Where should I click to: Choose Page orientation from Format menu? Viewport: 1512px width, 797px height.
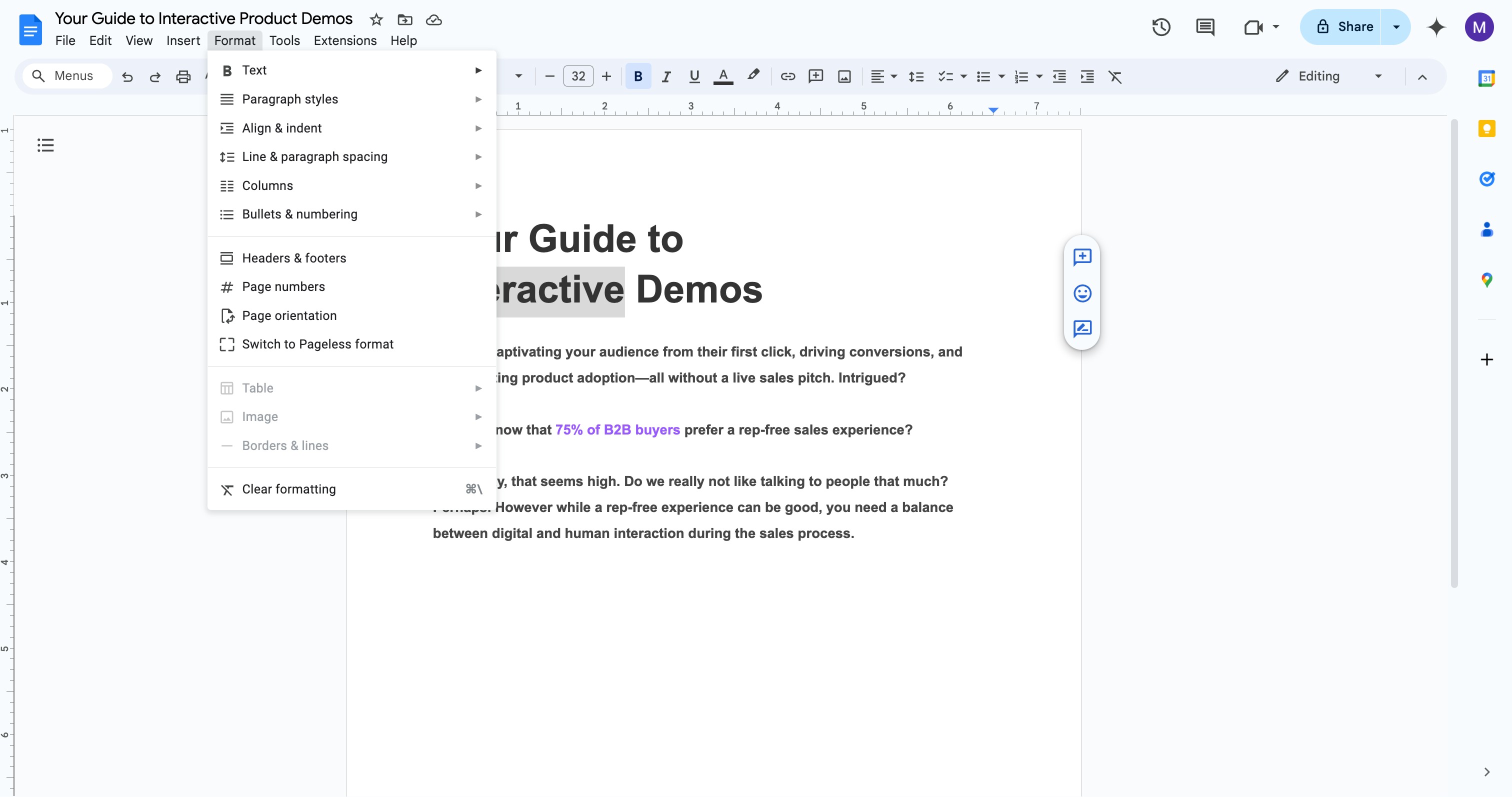(x=351, y=315)
